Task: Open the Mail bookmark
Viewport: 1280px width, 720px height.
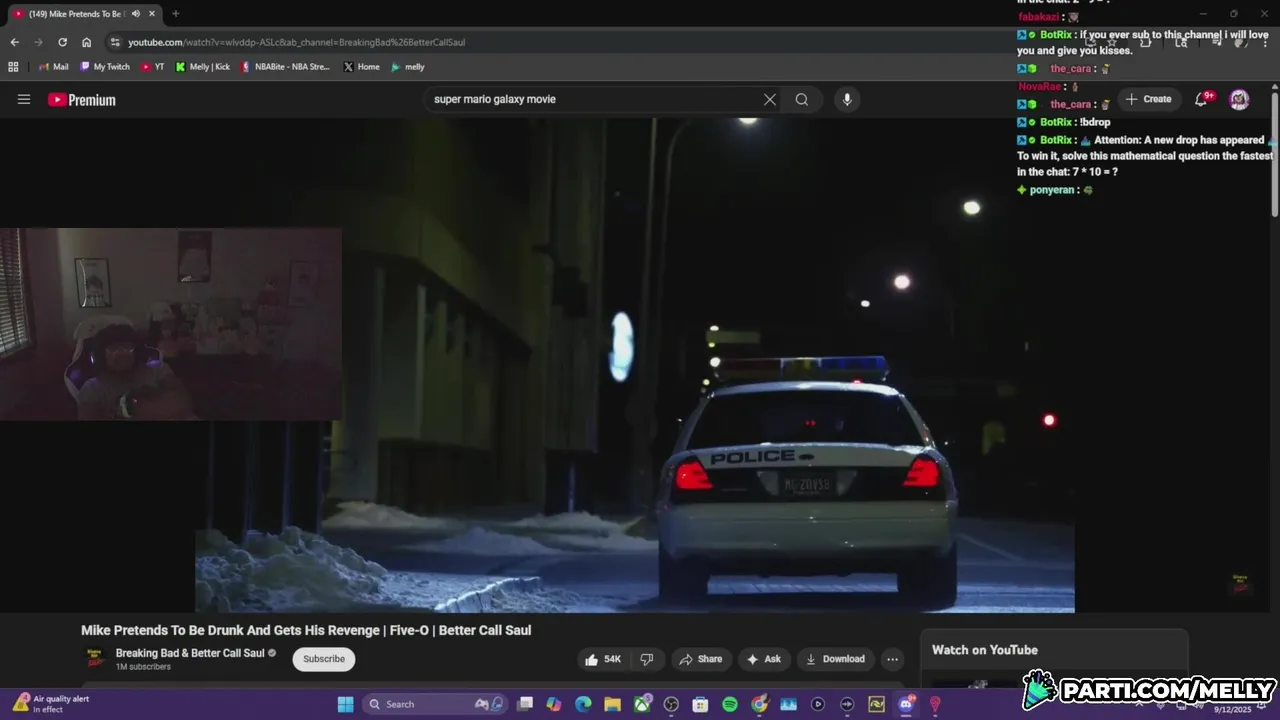Action: click(x=54, y=67)
